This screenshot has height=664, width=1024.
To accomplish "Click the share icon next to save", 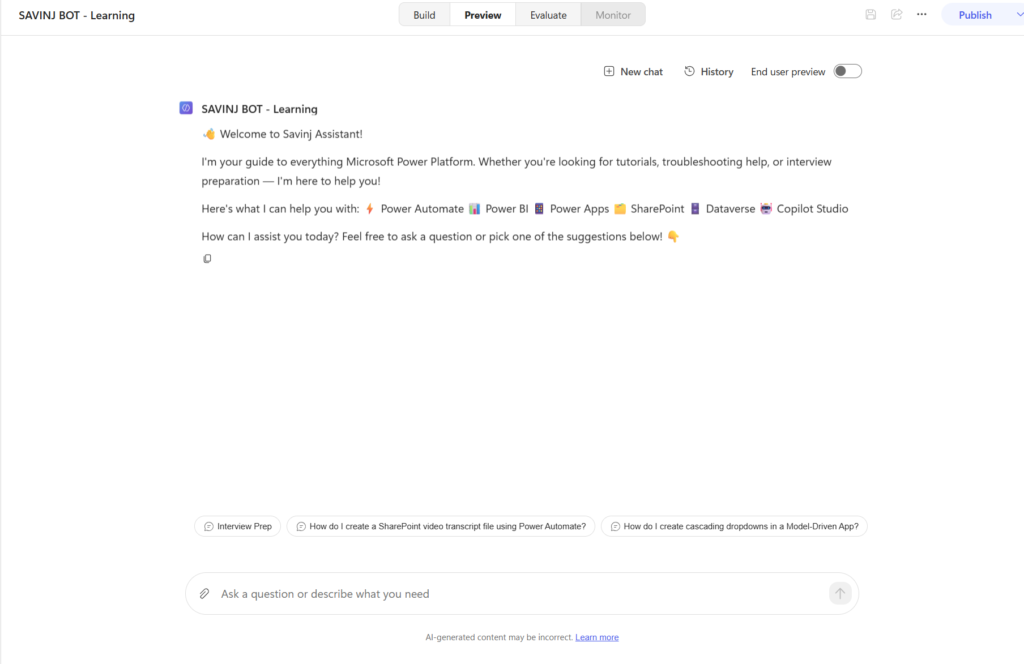I will coord(896,14).
